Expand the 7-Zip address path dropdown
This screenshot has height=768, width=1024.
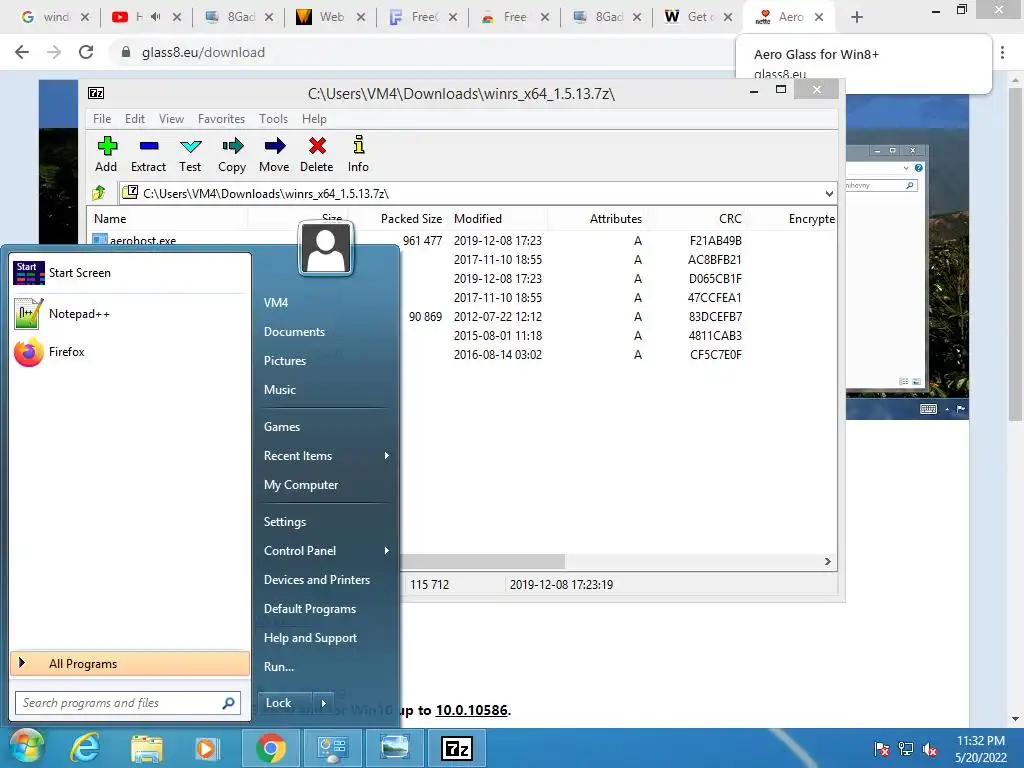click(x=829, y=193)
